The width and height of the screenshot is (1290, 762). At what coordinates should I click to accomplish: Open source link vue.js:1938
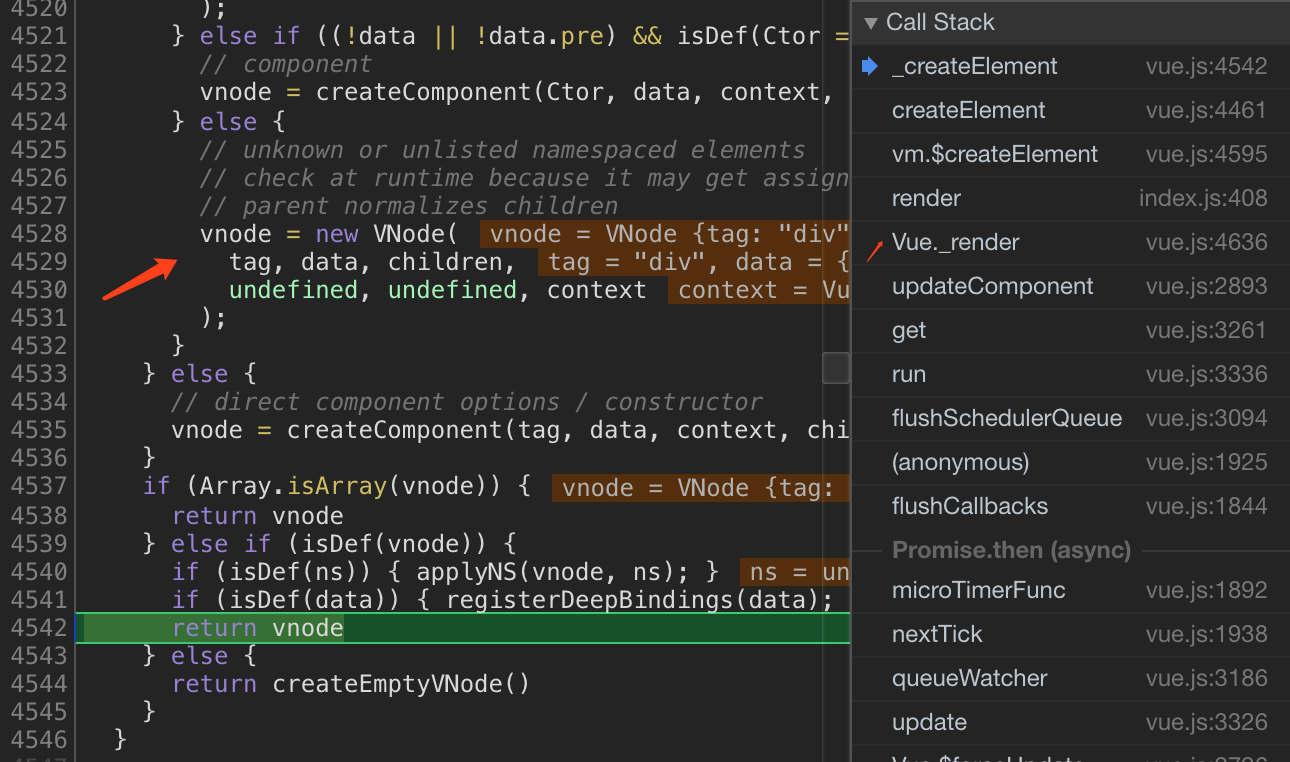(1206, 635)
